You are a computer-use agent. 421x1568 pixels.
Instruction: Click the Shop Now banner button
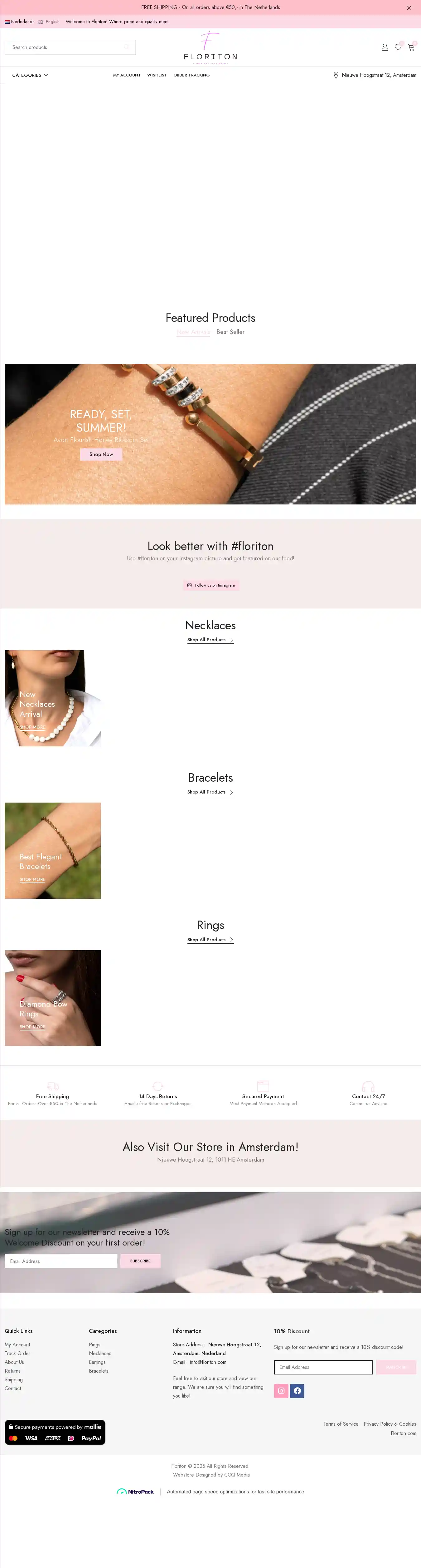click(x=101, y=454)
